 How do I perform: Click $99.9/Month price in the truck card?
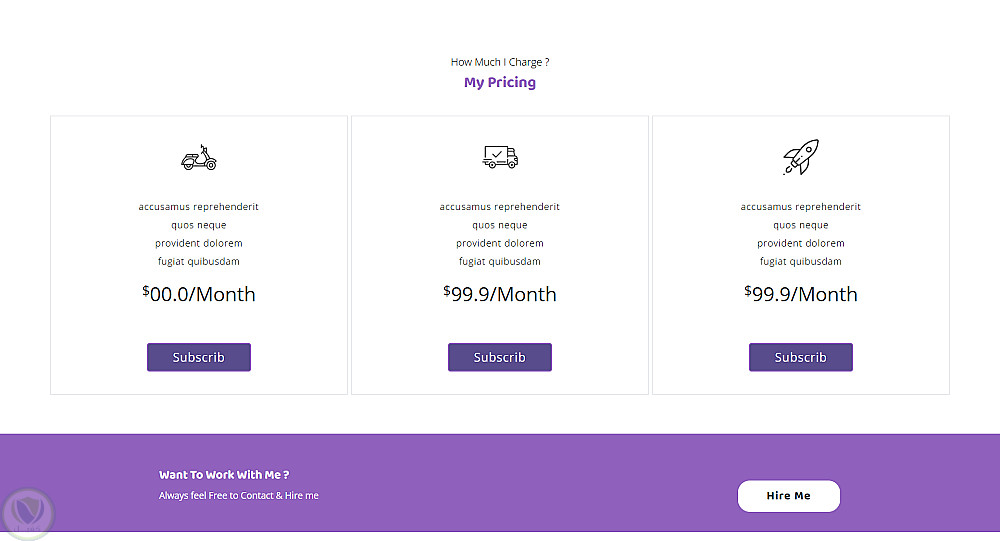tap(500, 294)
